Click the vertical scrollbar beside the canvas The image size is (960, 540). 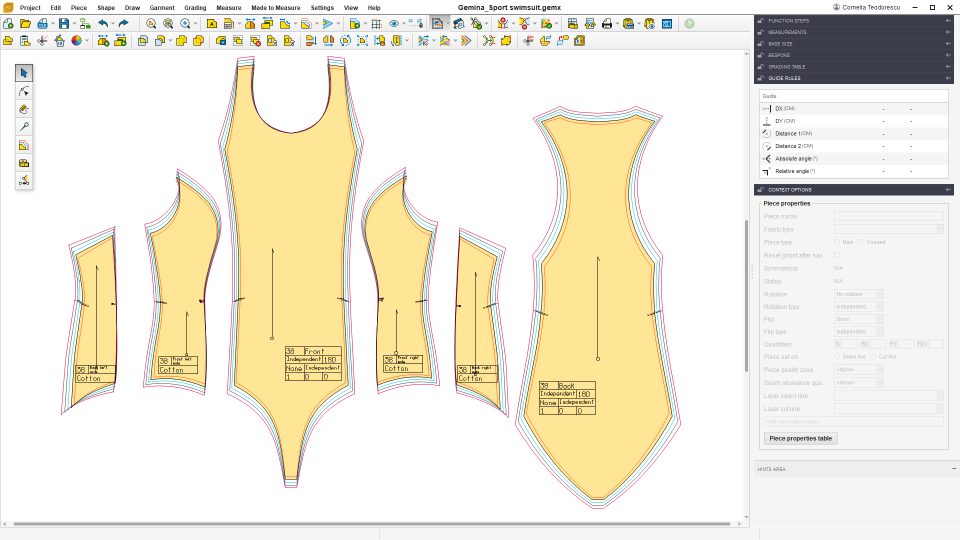pyautogui.click(x=746, y=296)
